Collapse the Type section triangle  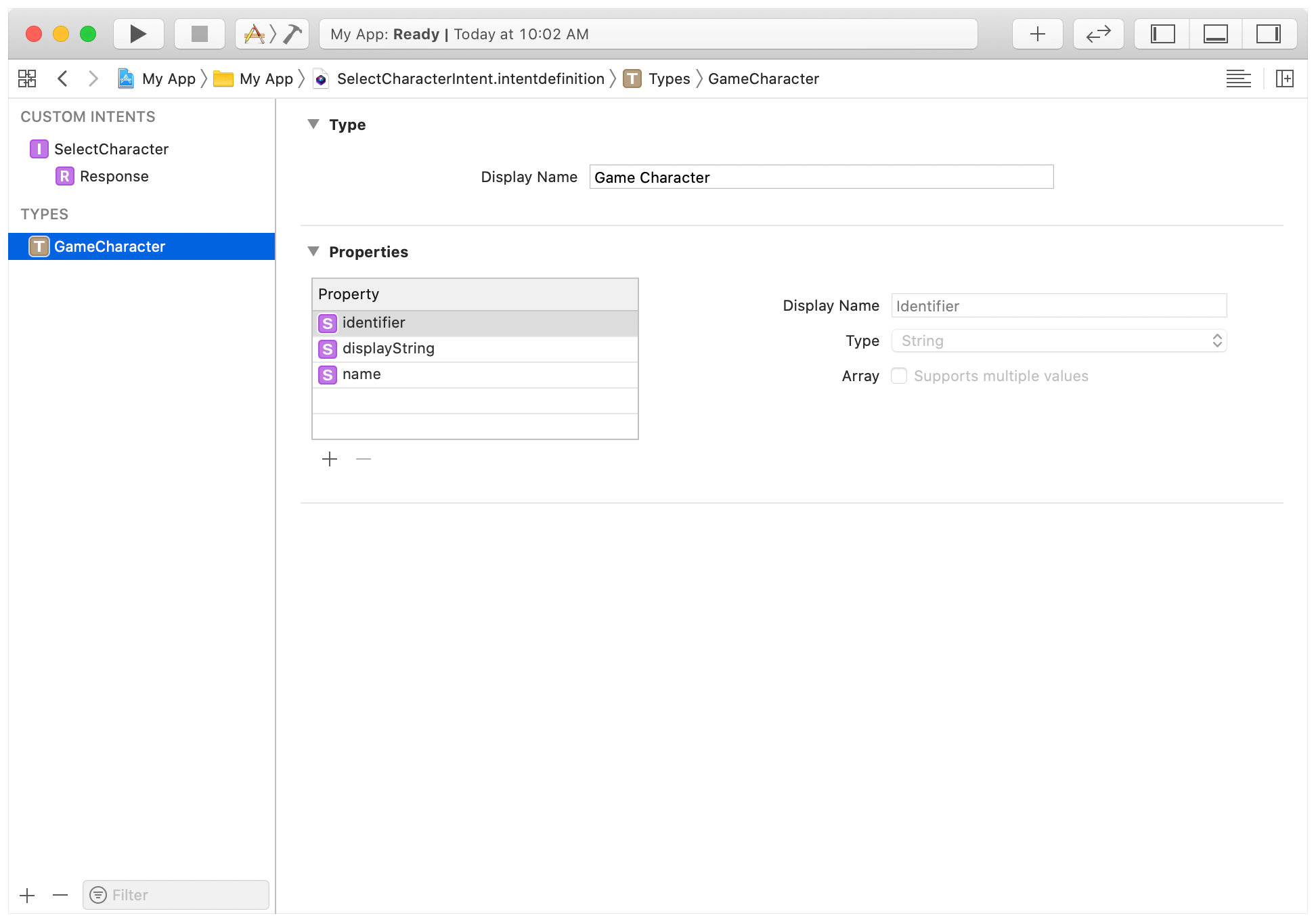tap(313, 124)
